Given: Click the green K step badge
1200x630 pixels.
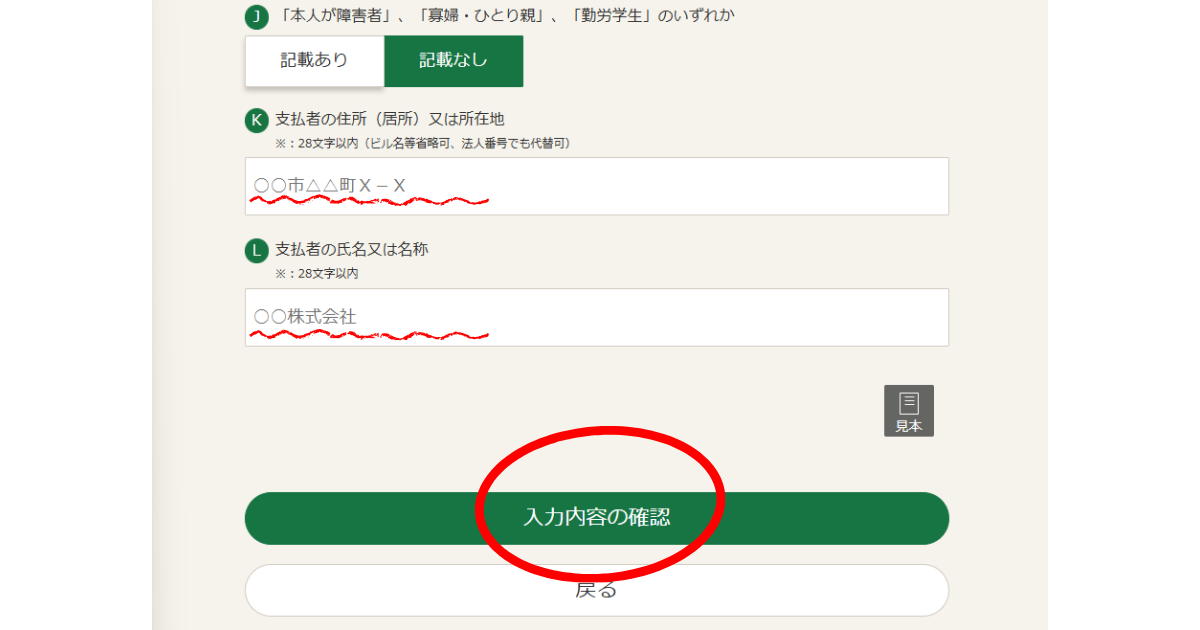Looking at the screenshot, I should point(257,120).
